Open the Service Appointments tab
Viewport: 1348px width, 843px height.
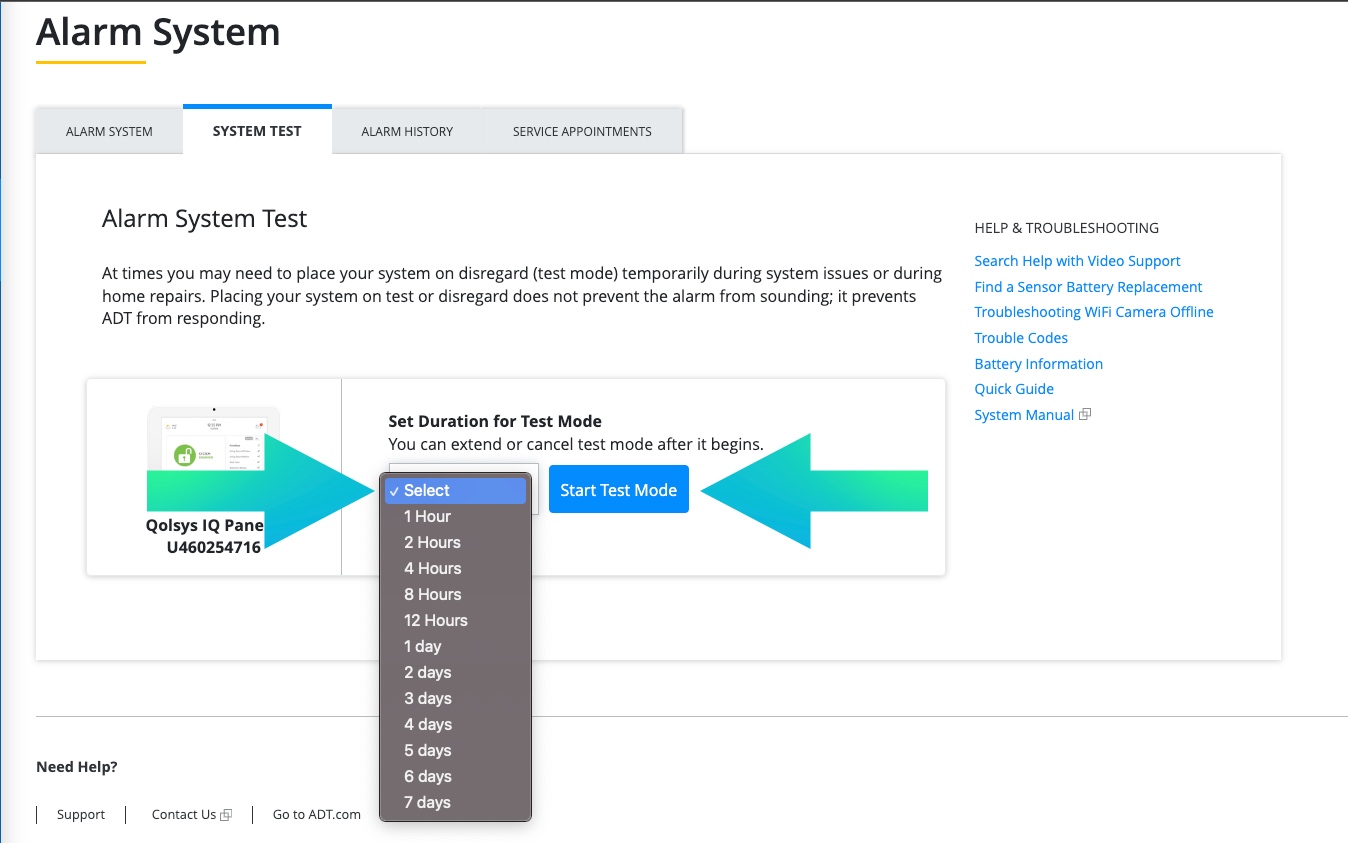pos(582,131)
